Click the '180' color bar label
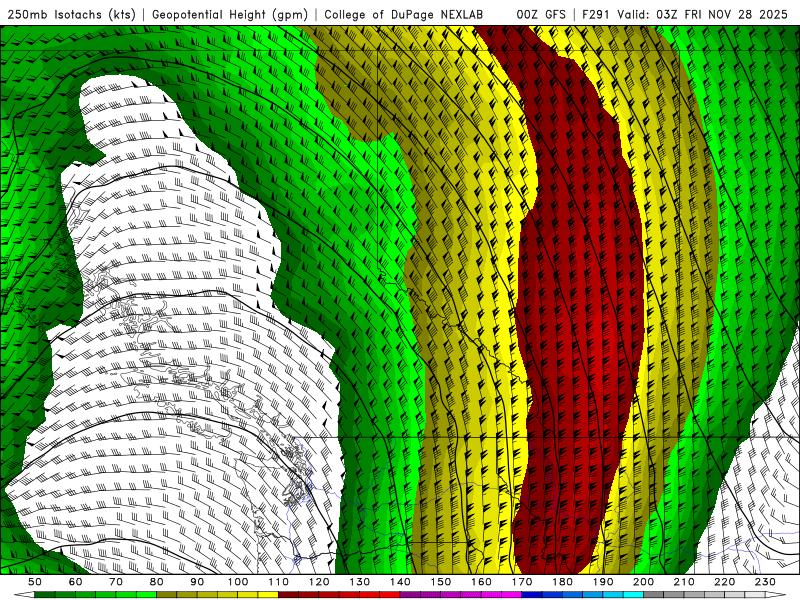Screen dimensions: 800x600 [x=562, y=582]
